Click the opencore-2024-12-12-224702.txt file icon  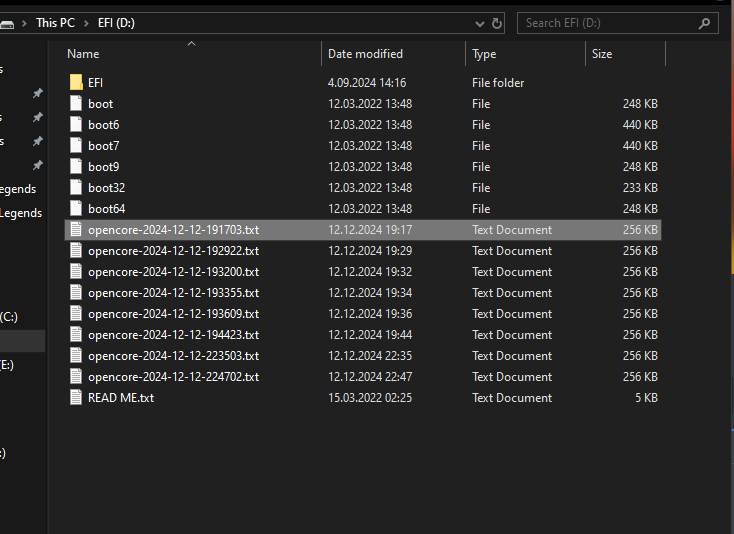coord(76,377)
